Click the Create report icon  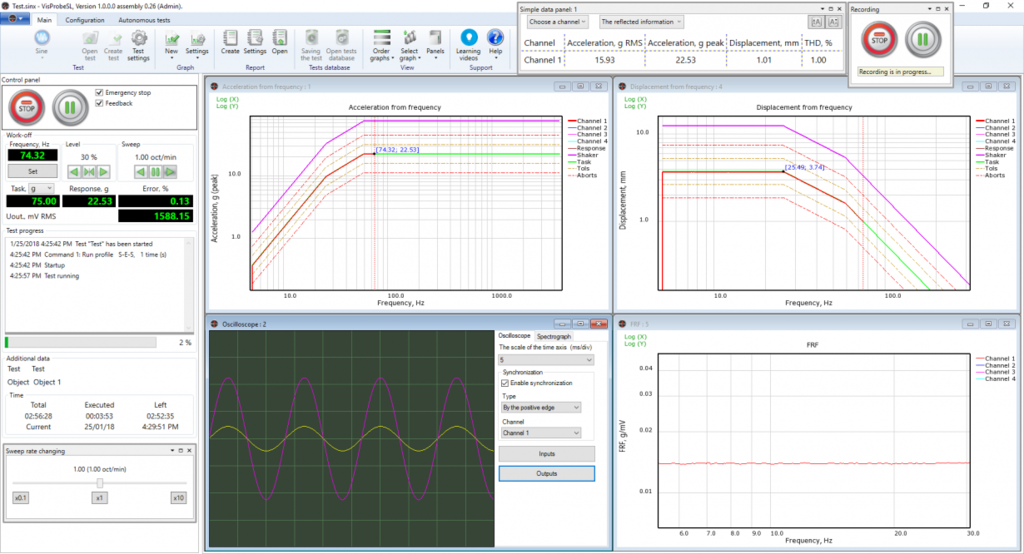[x=230, y=40]
